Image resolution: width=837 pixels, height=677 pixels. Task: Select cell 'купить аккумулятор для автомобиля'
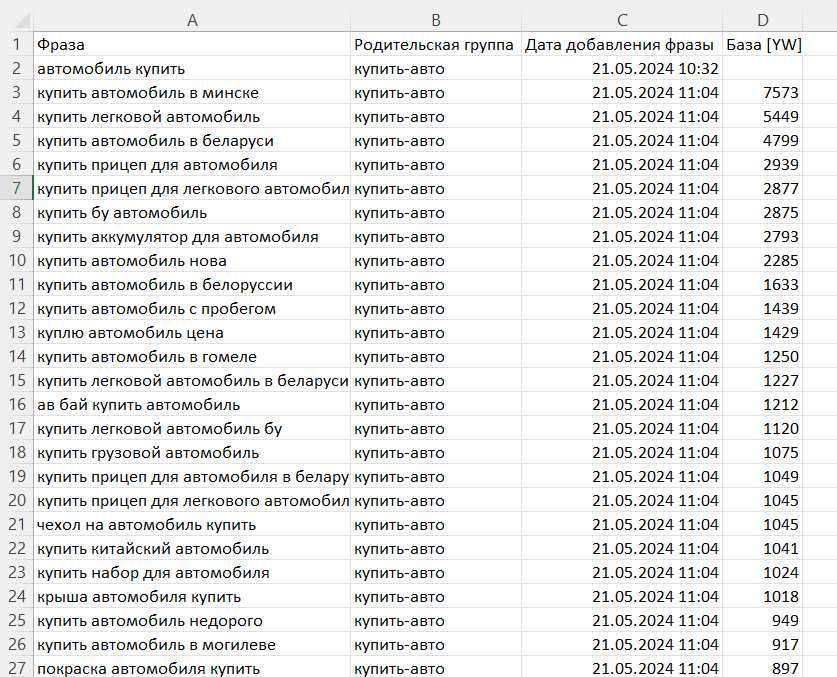point(192,237)
